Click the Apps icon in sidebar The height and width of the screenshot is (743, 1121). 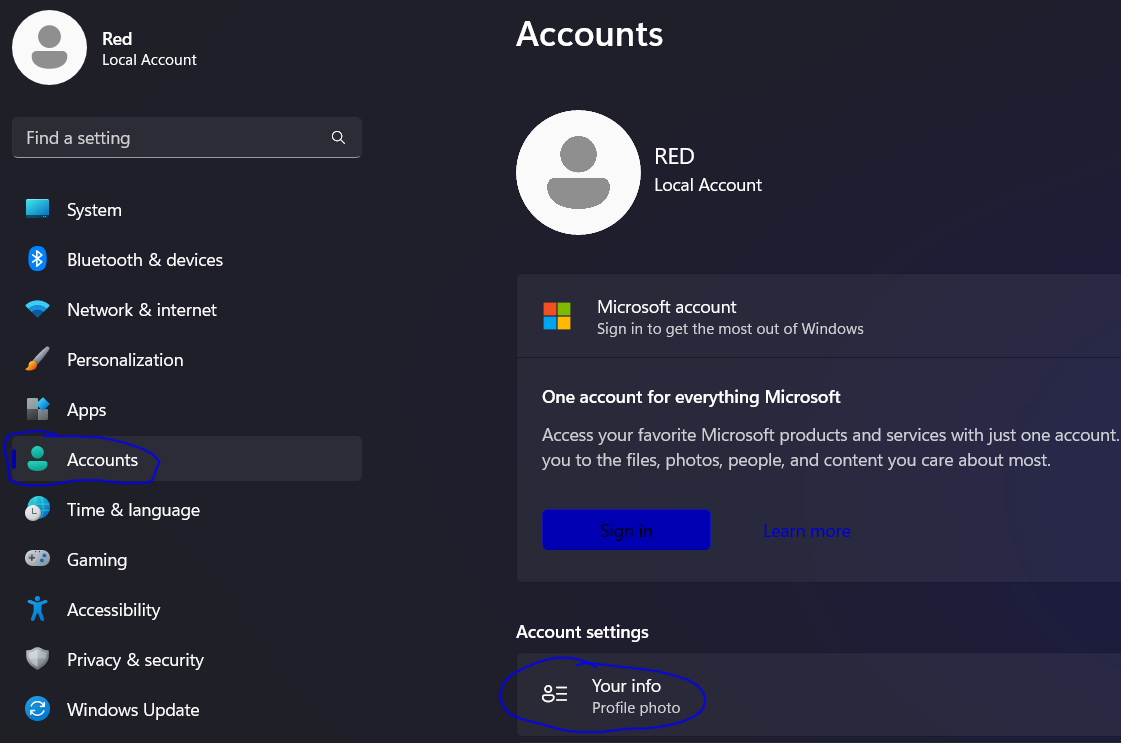(x=37, y=409)
